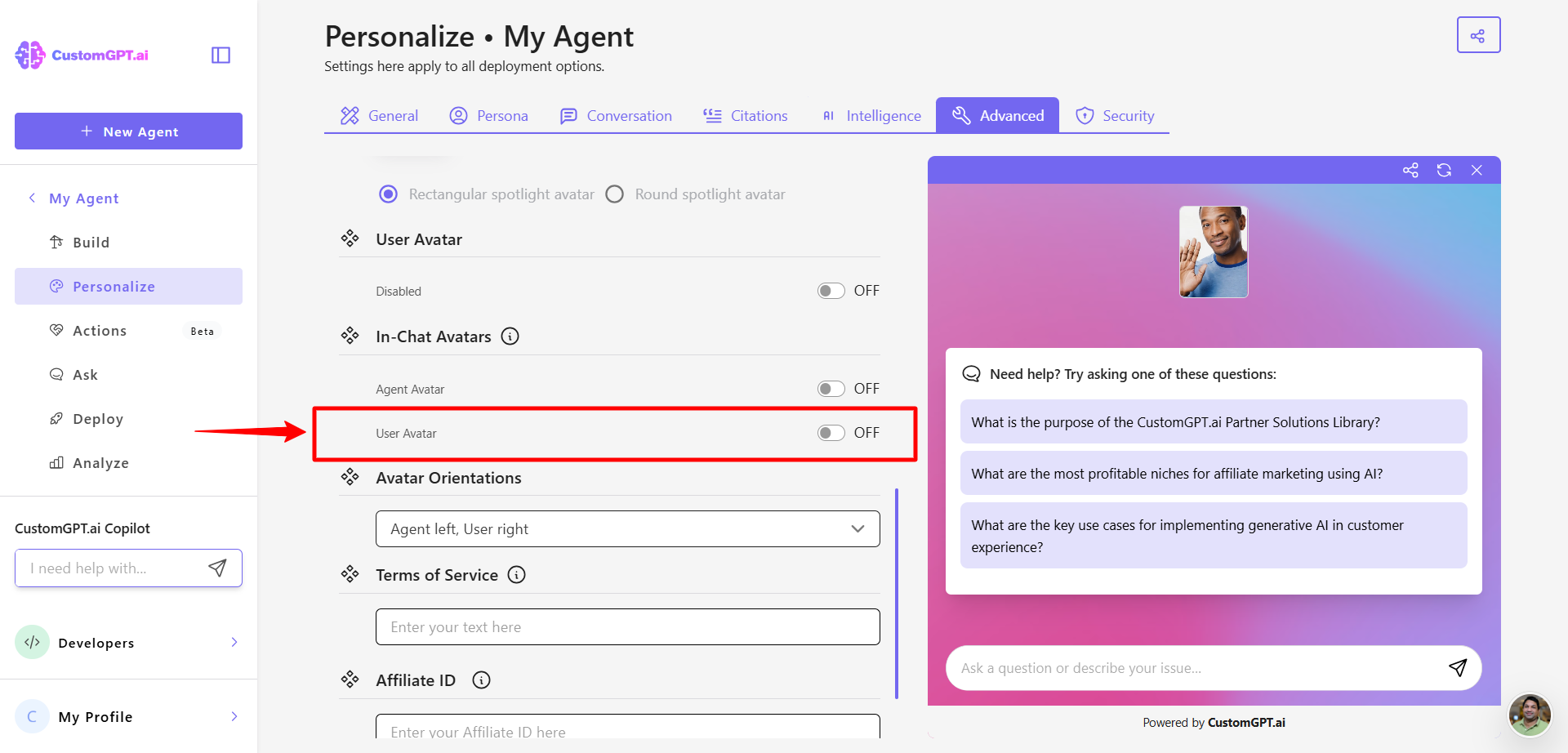Viewport: 1568px width, 753px height.
Task: Click the Analyze chart icon
Action: [56, 462]
